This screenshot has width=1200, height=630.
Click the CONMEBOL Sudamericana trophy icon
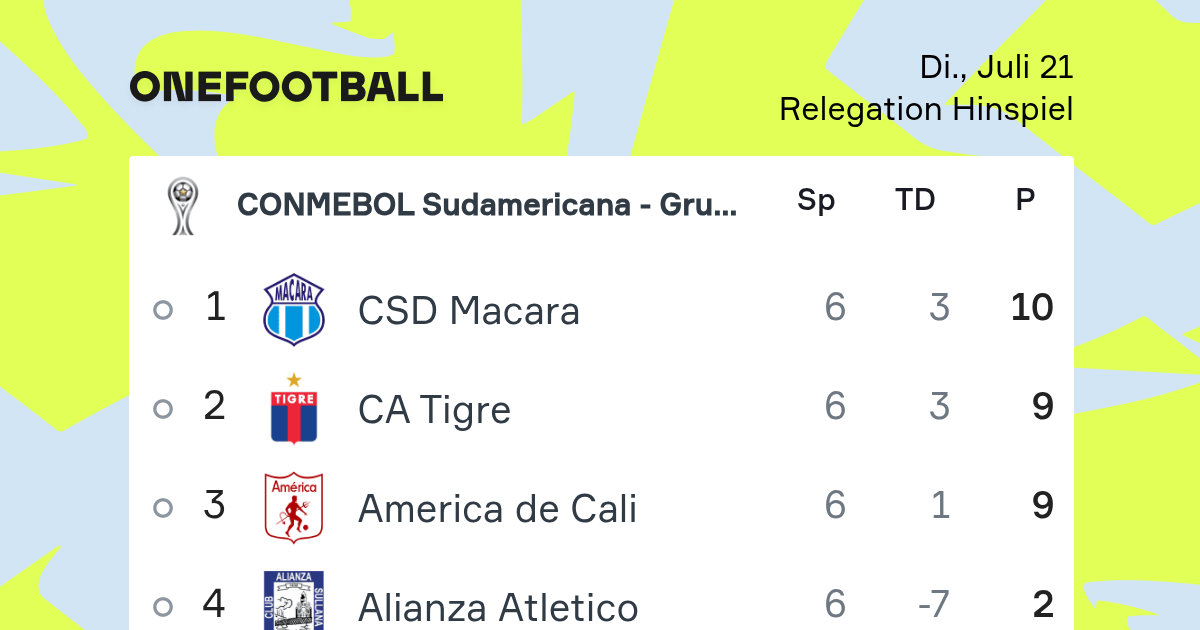pyautogui.click(x=182, y=206)
